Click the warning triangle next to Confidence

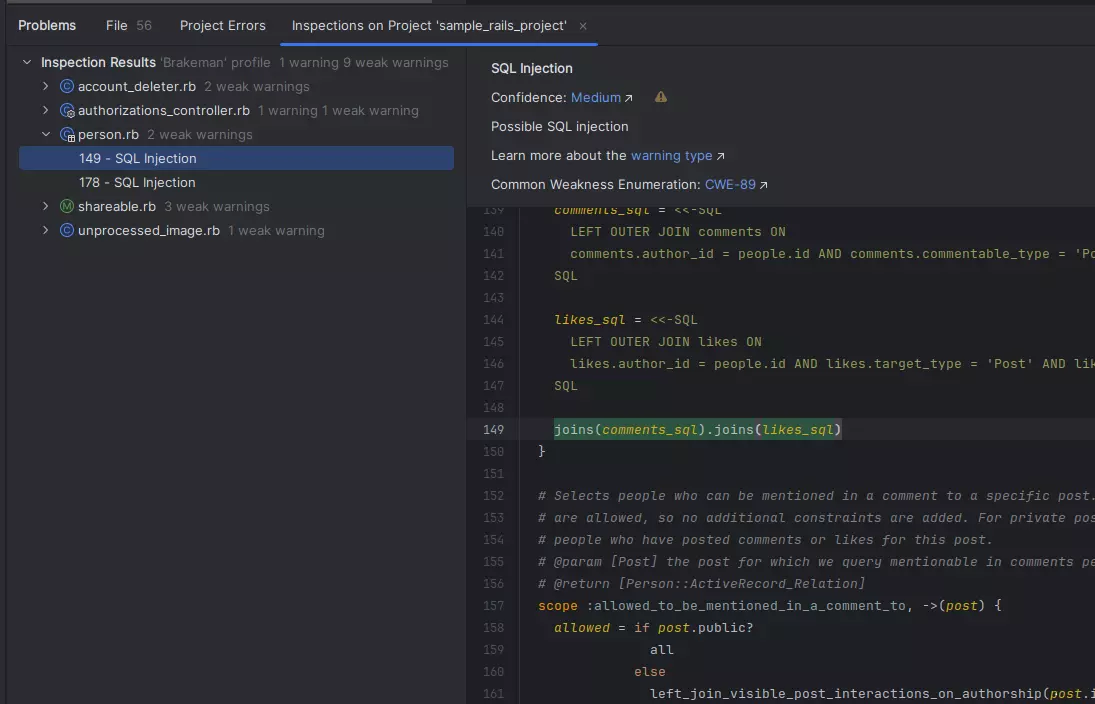point(661,98)
